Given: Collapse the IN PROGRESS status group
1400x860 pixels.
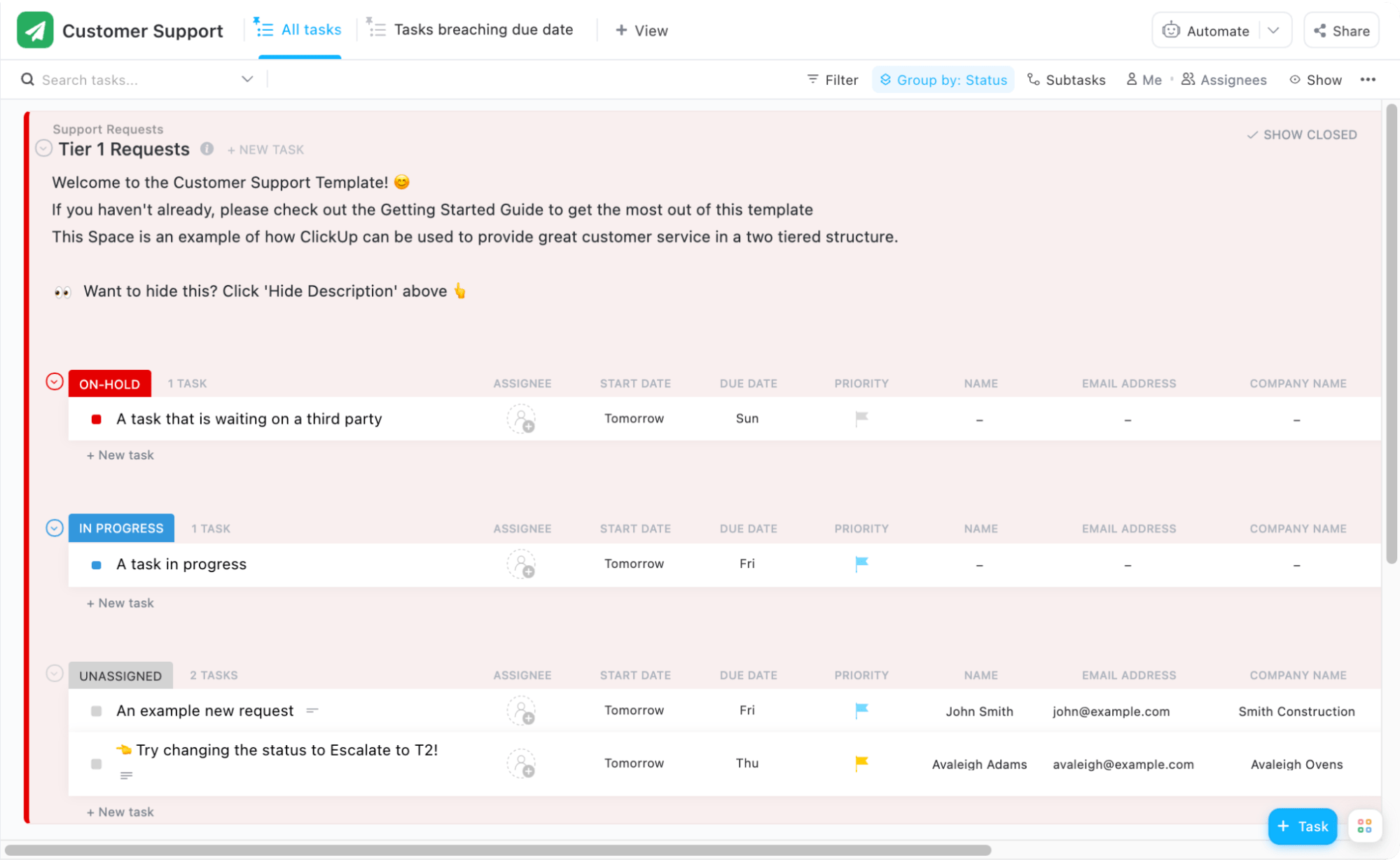Looking at the screenshot, I should click(54, 527).
